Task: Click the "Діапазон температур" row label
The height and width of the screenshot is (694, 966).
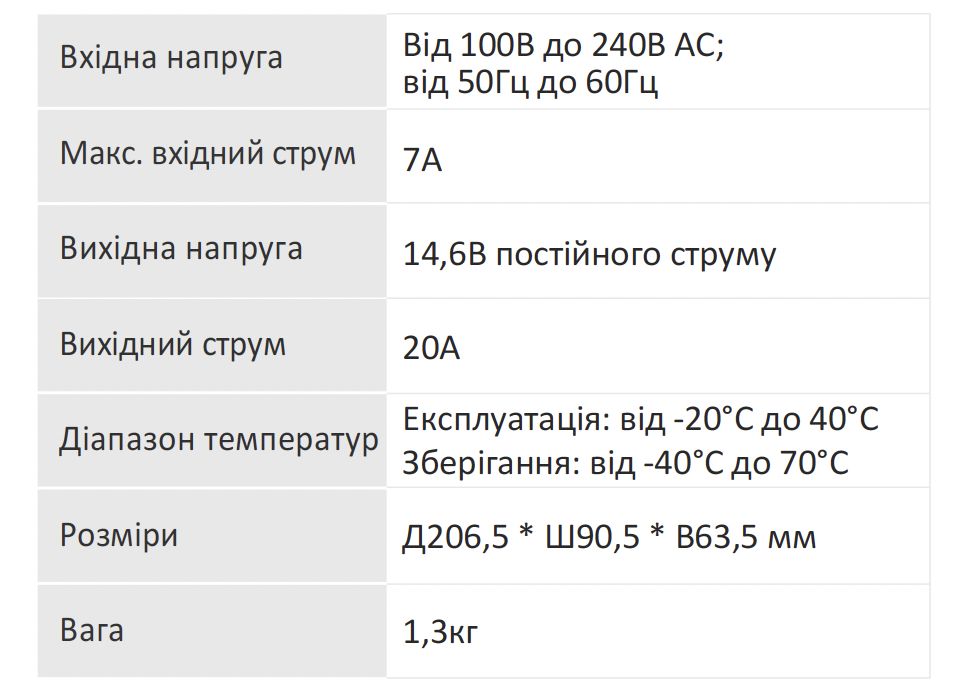Action: coord(219,440)
